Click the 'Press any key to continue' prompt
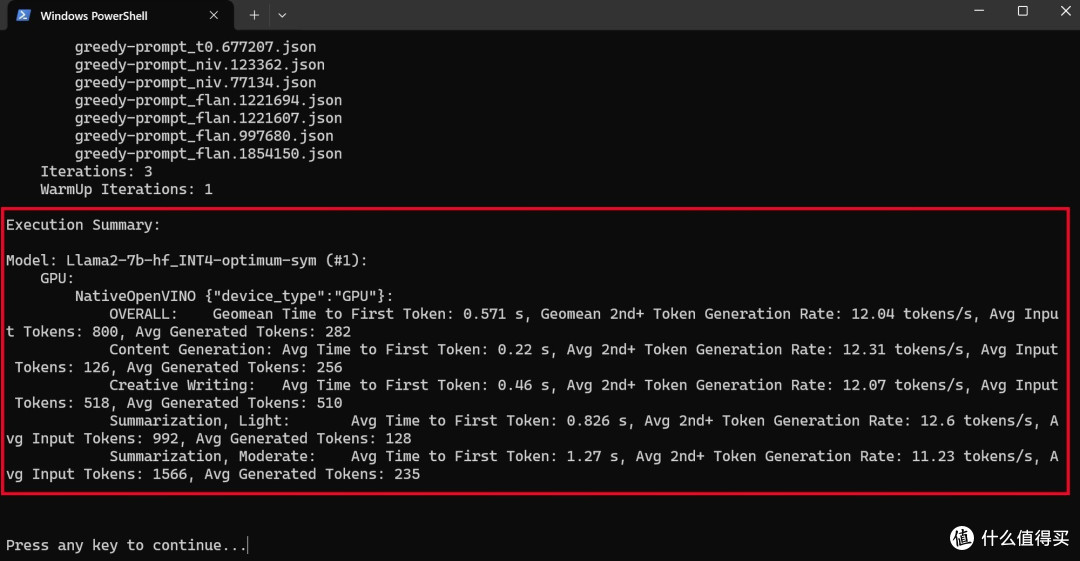Viewport: 1080px width, 561px height. (126, 545)
